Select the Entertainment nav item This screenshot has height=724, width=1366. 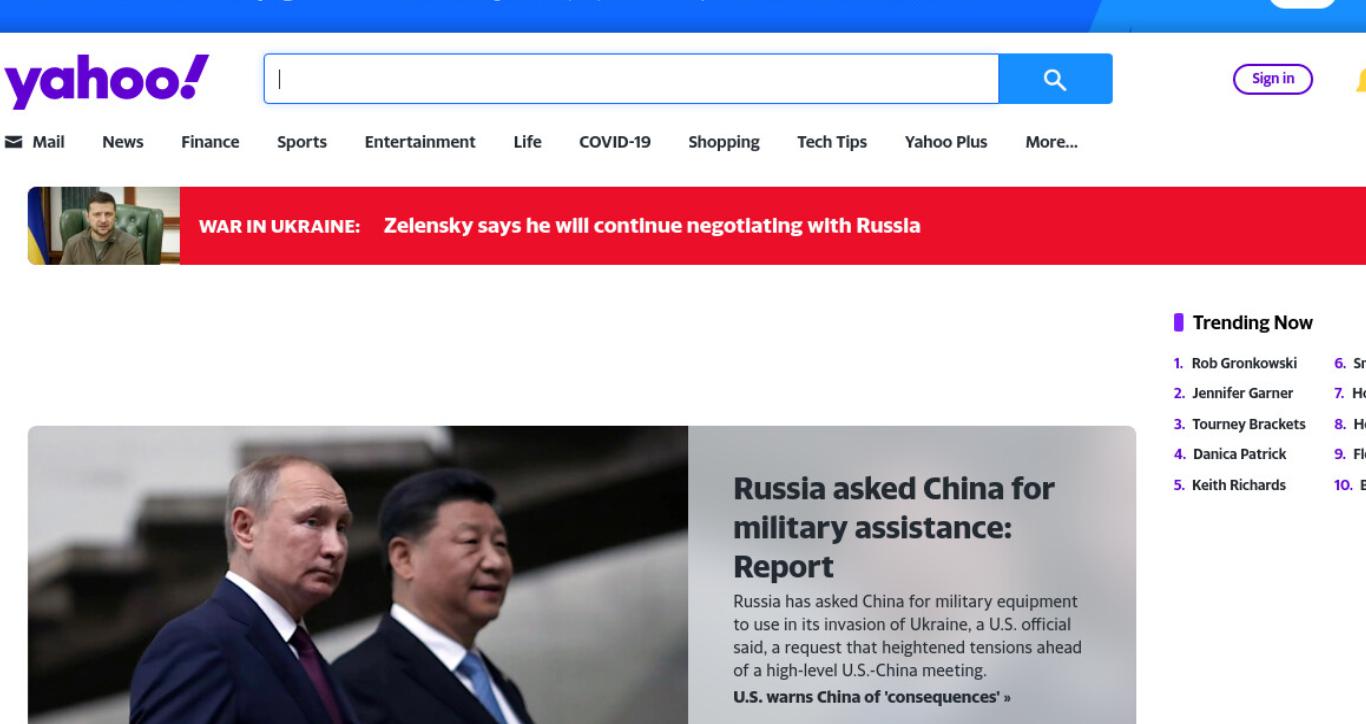point(420,142)
